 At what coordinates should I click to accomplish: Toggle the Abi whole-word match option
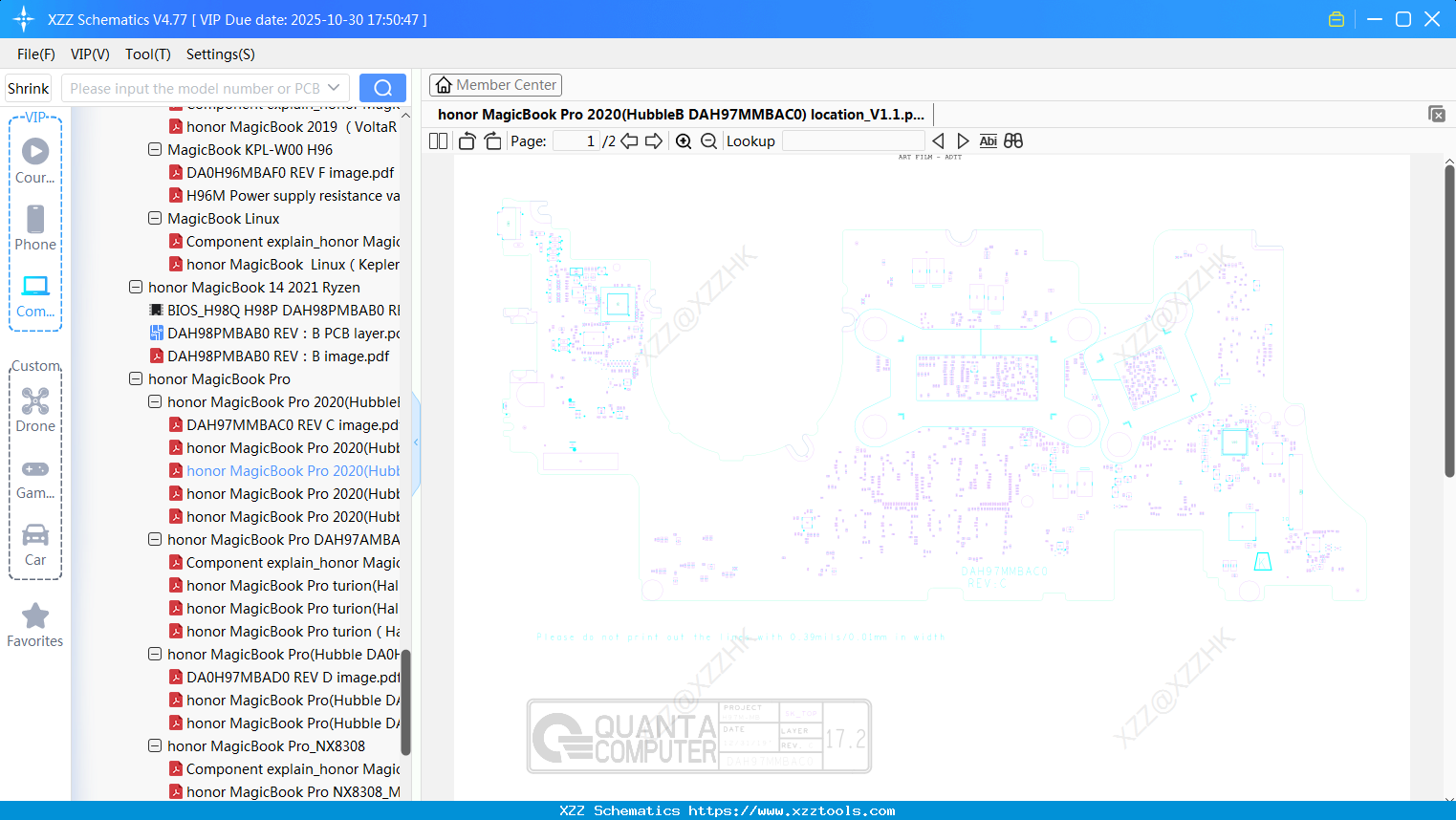click(989, 140)
